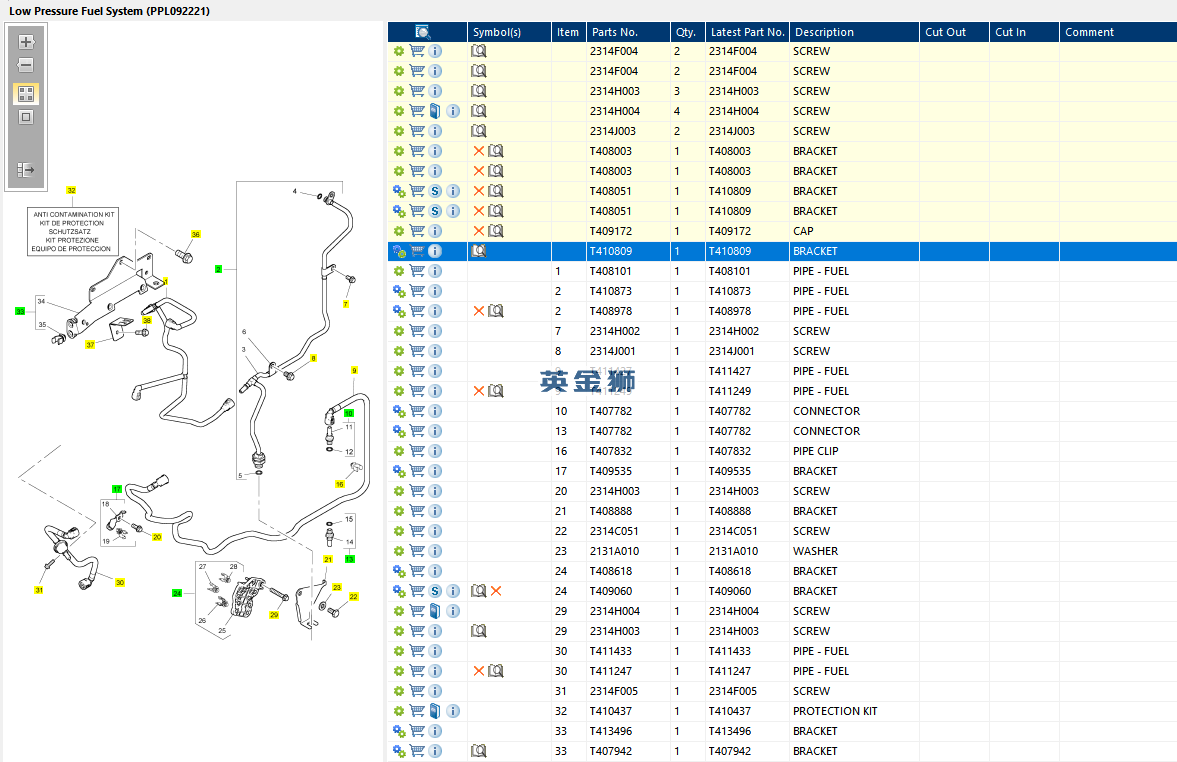The height and width of the screenshot is (762, 1177).
Task: Open info for 2131A010 WASHER
Action: 435,551
